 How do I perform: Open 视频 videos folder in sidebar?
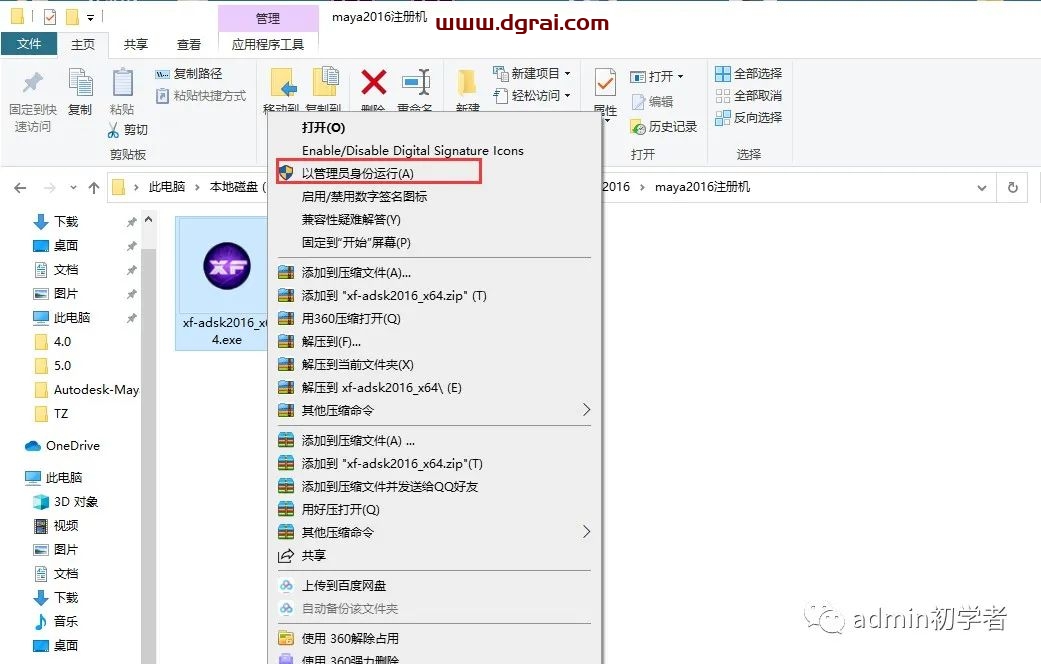(x=56, y=525)
